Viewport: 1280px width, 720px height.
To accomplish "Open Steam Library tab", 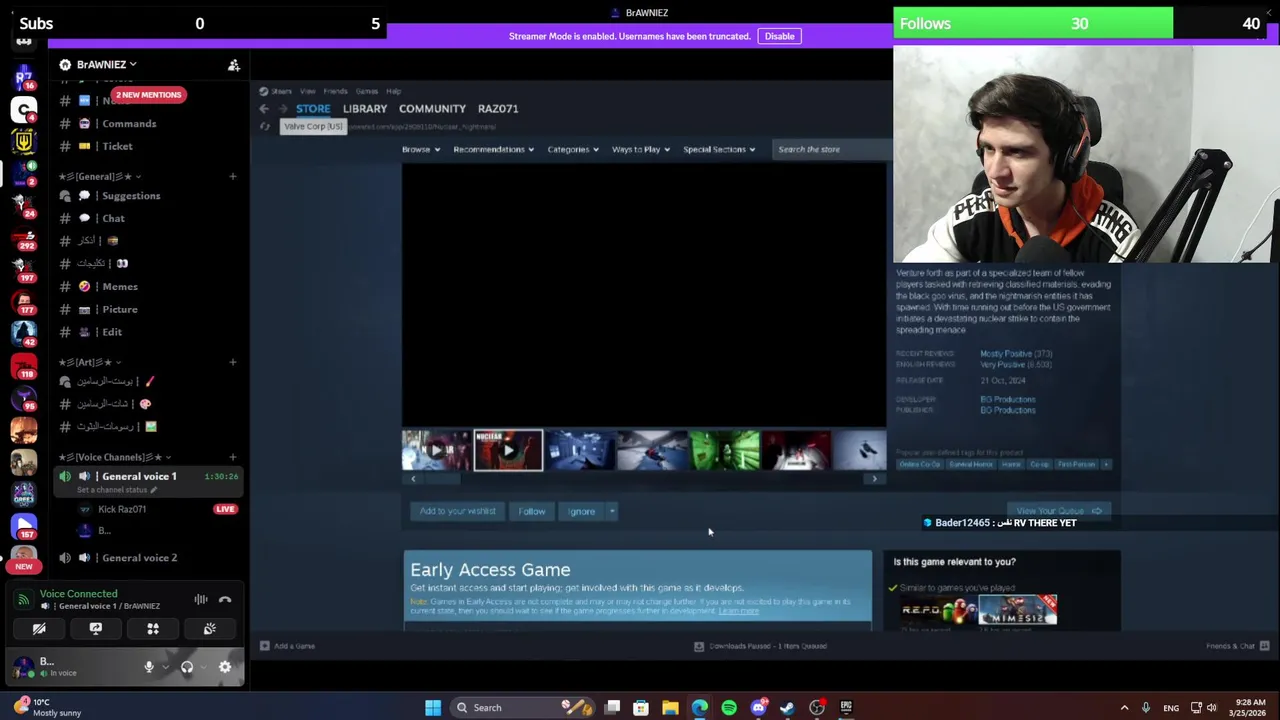I will [x=365, y=109].
